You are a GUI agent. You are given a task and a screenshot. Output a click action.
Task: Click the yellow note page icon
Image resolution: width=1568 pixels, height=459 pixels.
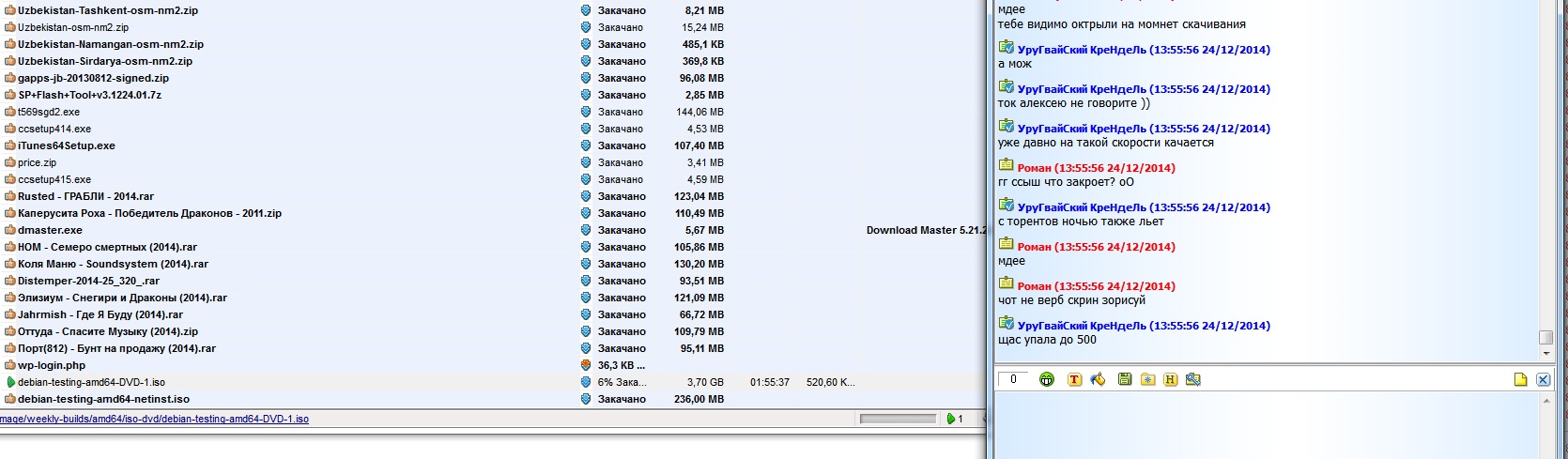coord(1520,379)
